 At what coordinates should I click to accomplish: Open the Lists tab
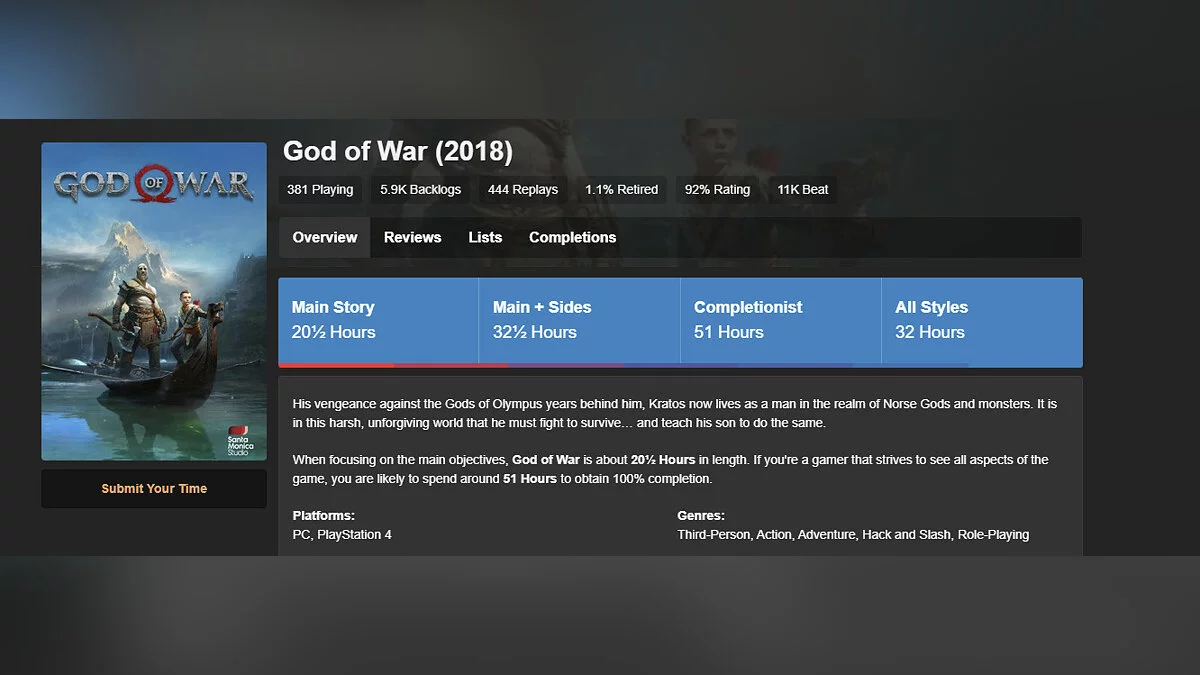pos(485,238)
